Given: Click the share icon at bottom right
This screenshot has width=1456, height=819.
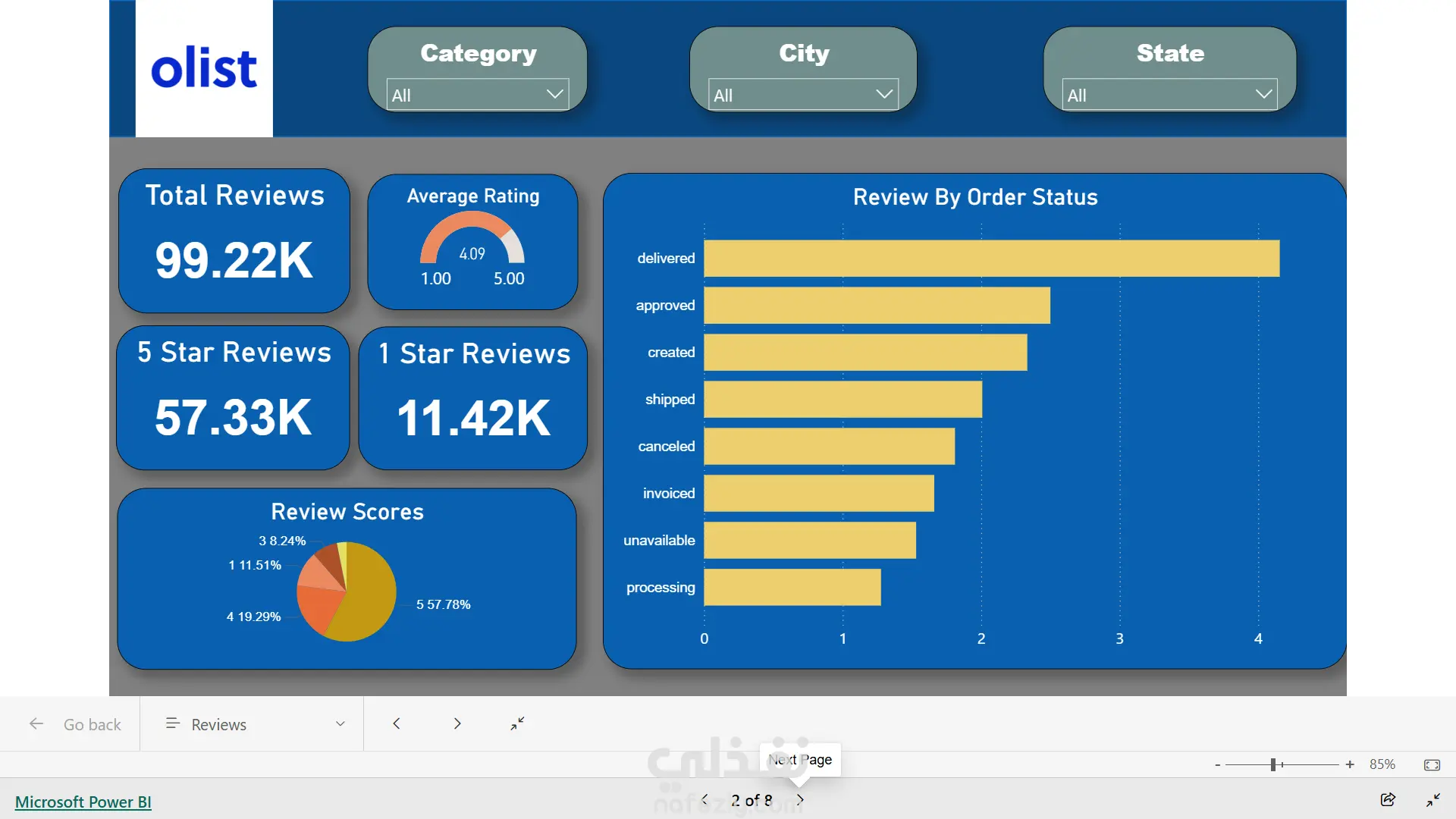Looking at the screenshot, I should pos(1388,799).
